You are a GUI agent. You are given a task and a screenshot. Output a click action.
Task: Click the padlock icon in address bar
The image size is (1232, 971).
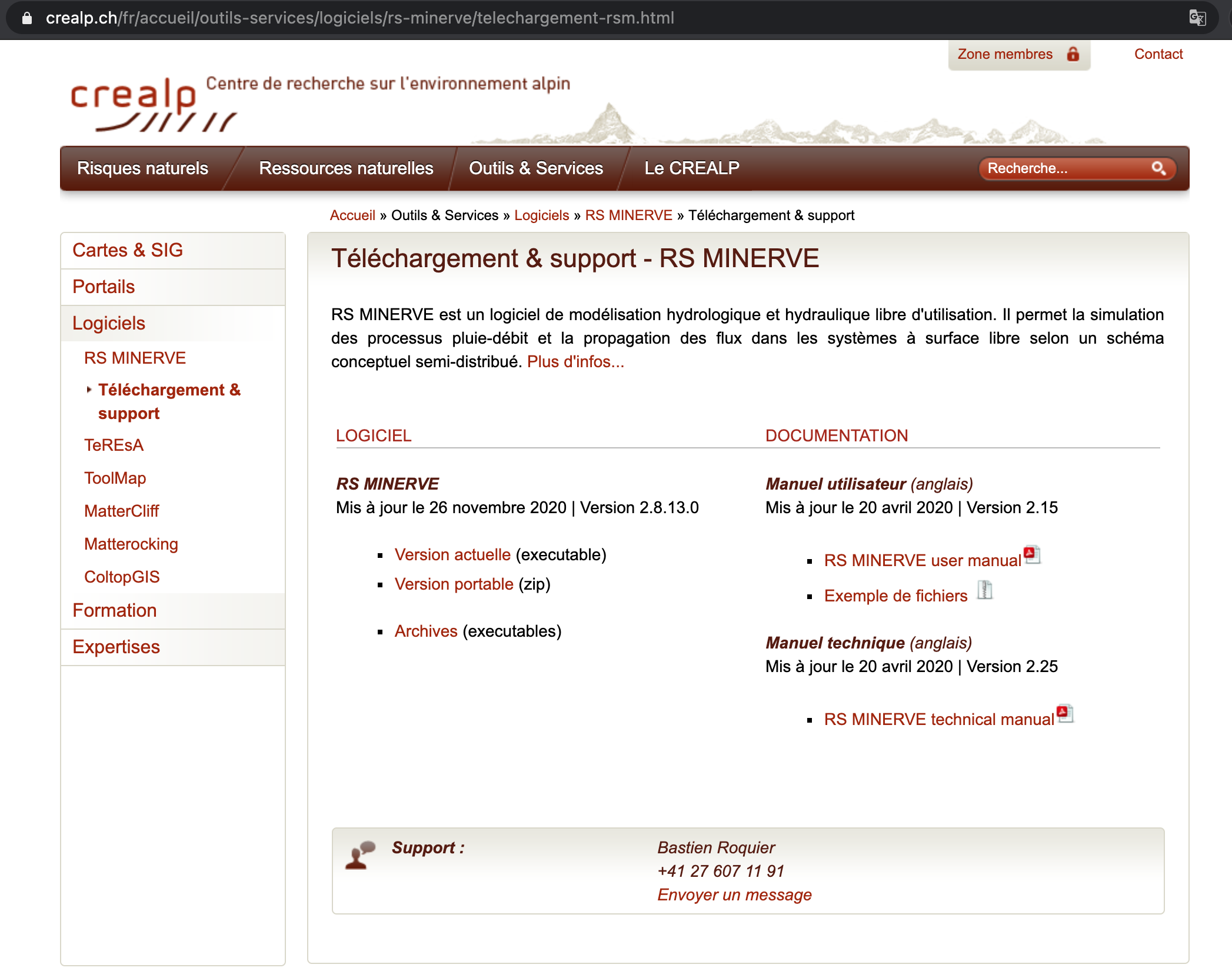pos(27,18)
